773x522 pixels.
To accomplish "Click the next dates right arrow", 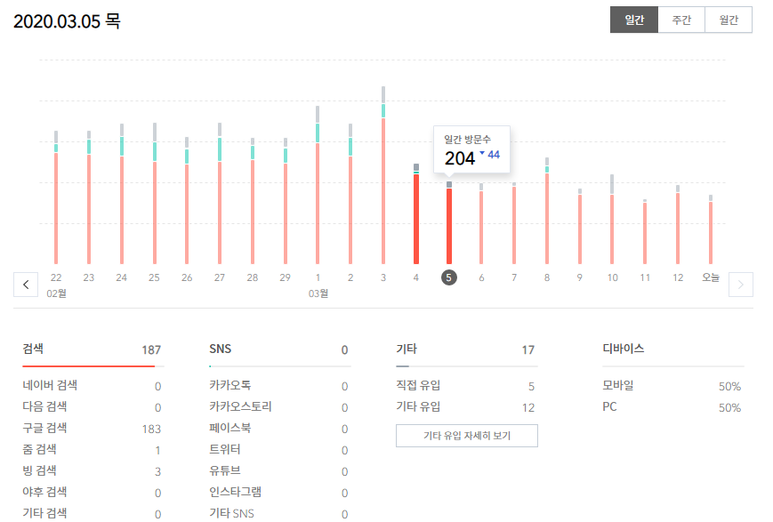I will coord(740,284).
